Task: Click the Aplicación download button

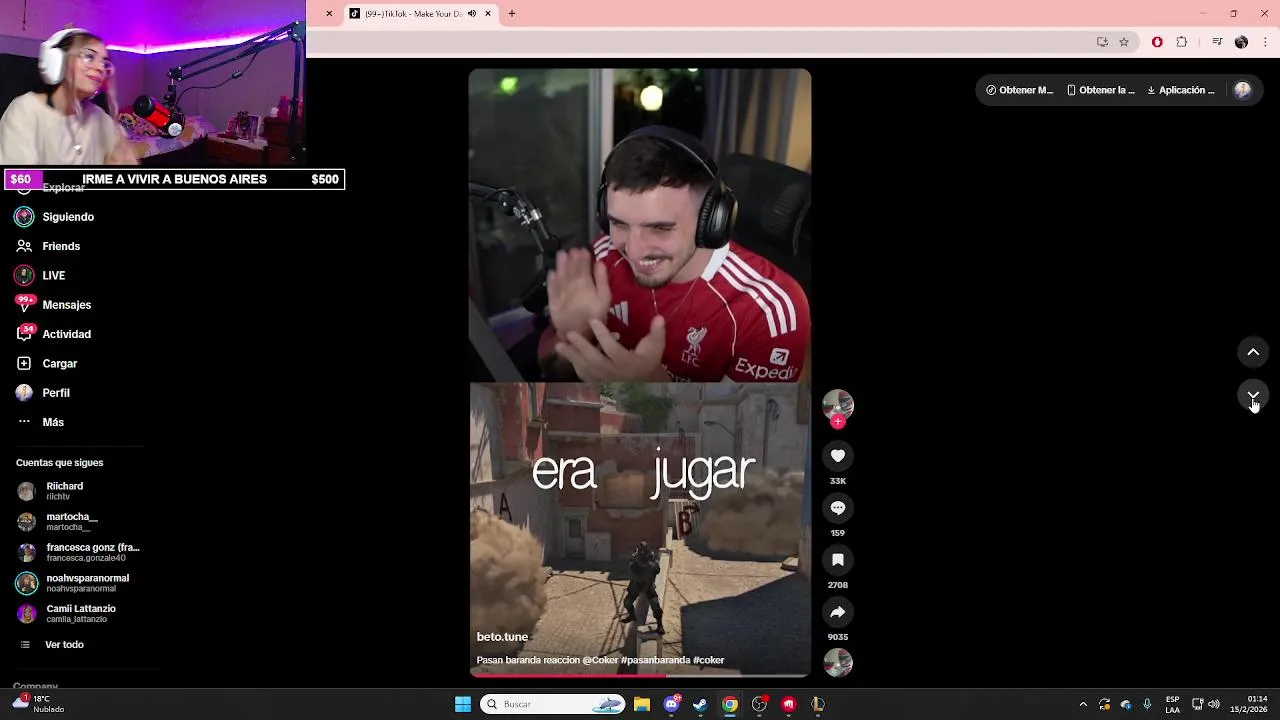Action: click(x=1180, y=90)
